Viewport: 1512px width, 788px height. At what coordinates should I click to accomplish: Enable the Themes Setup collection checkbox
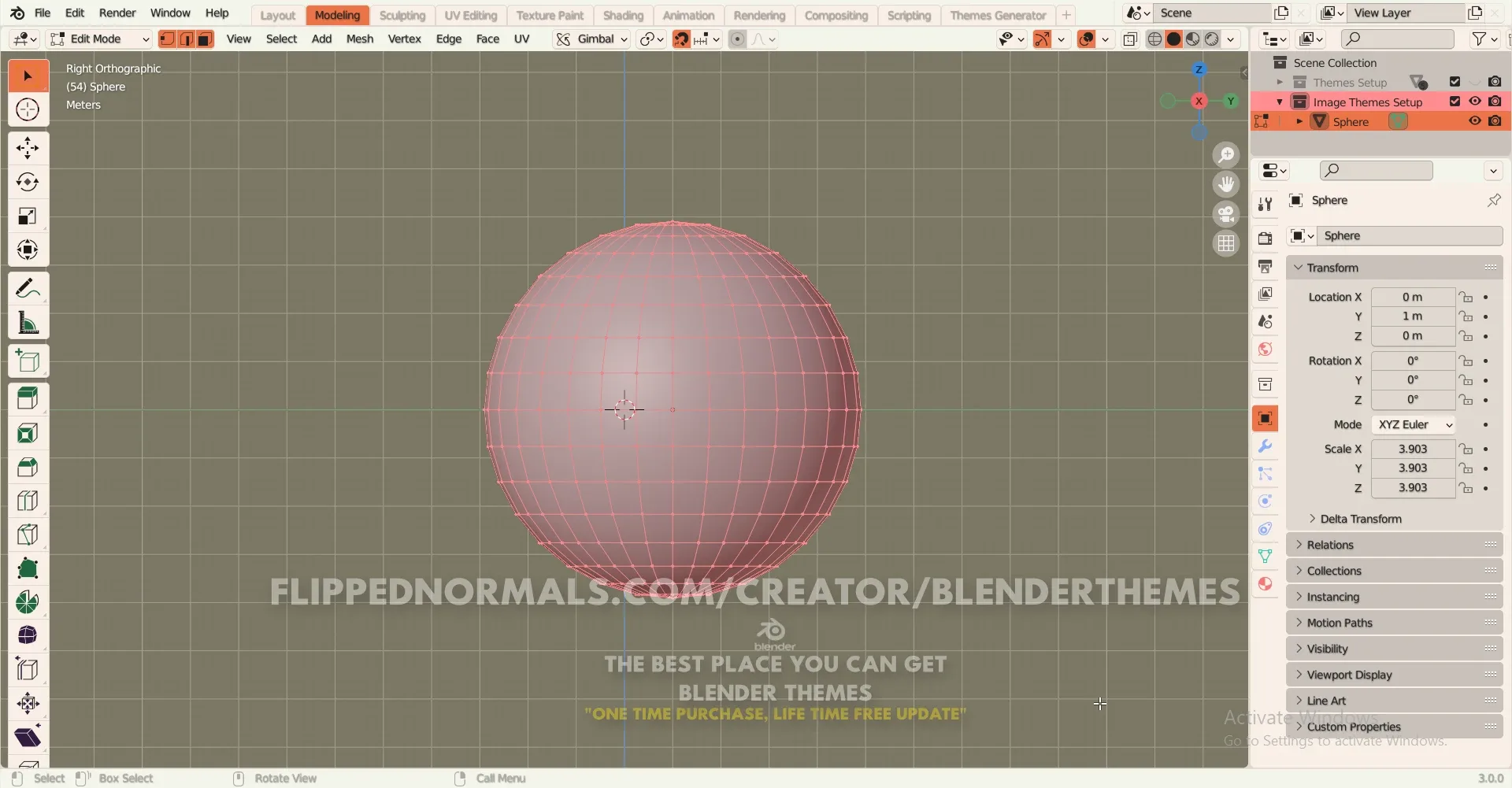pos(1455,82)
